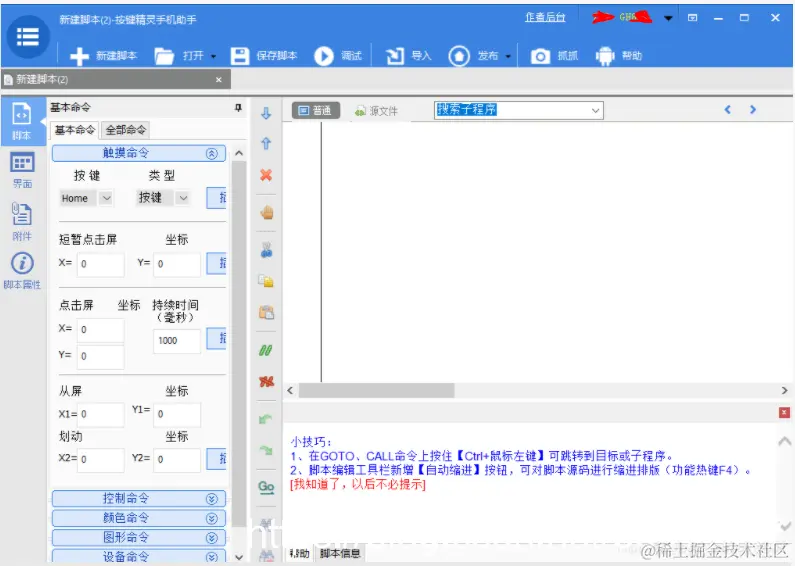Click the 导入 import icon
This screenshot has width=795, height=566.
[395, 56]
